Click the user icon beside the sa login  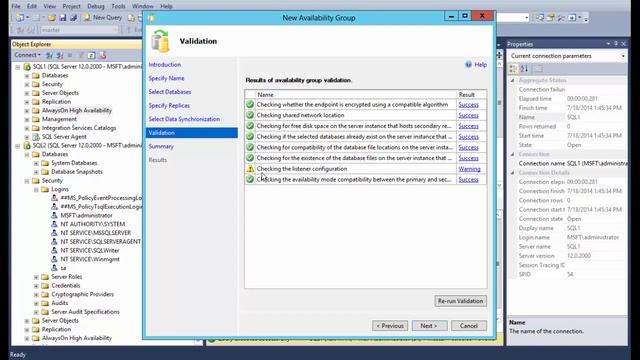pos(54,268)
